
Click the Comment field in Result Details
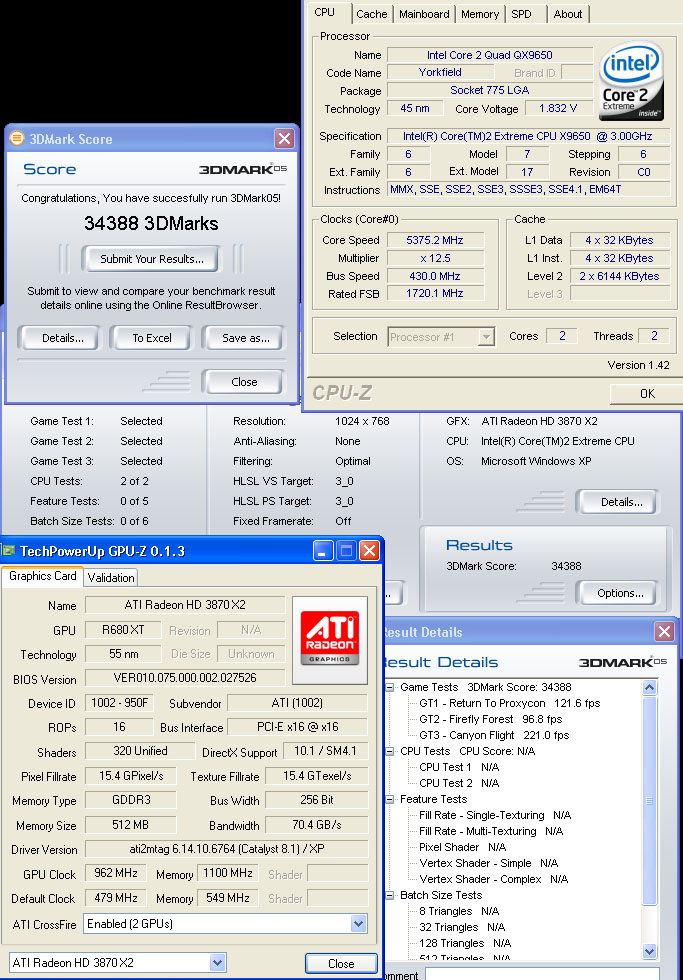pos(544,974)
